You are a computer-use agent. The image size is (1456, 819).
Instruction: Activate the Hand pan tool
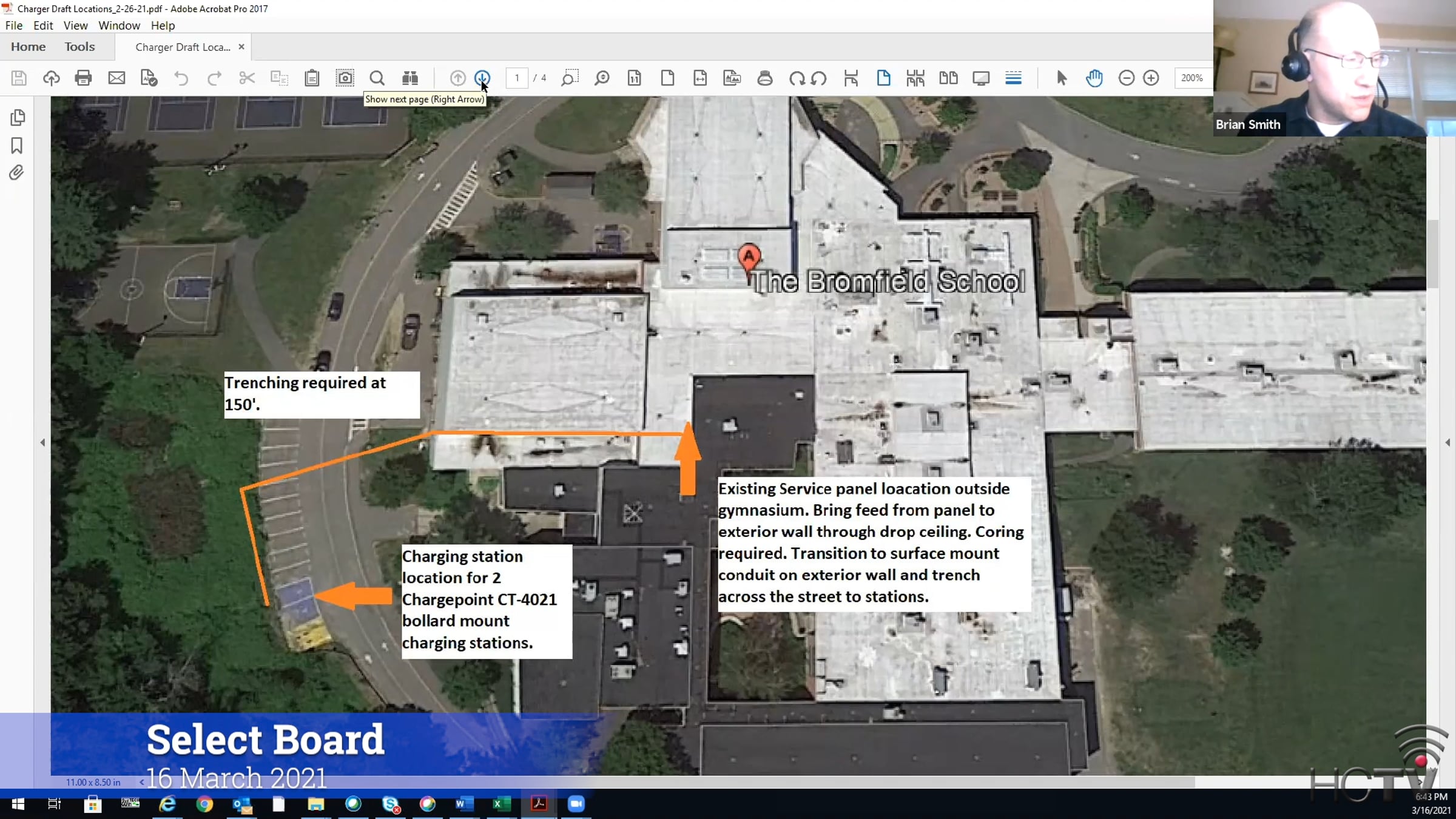tap(1094, 78)
